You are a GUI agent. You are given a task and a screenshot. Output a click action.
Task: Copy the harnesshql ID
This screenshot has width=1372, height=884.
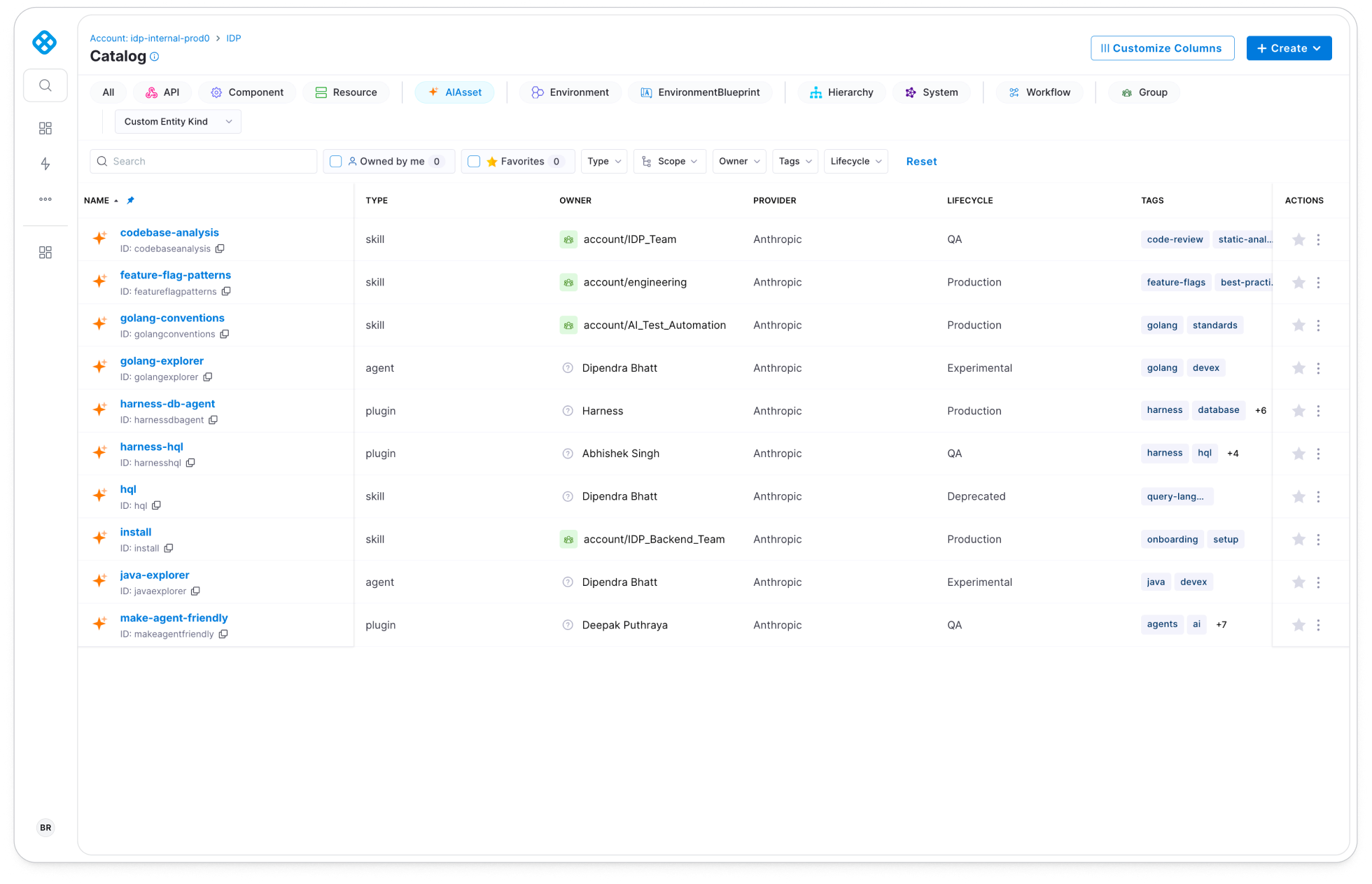point(190,463)
